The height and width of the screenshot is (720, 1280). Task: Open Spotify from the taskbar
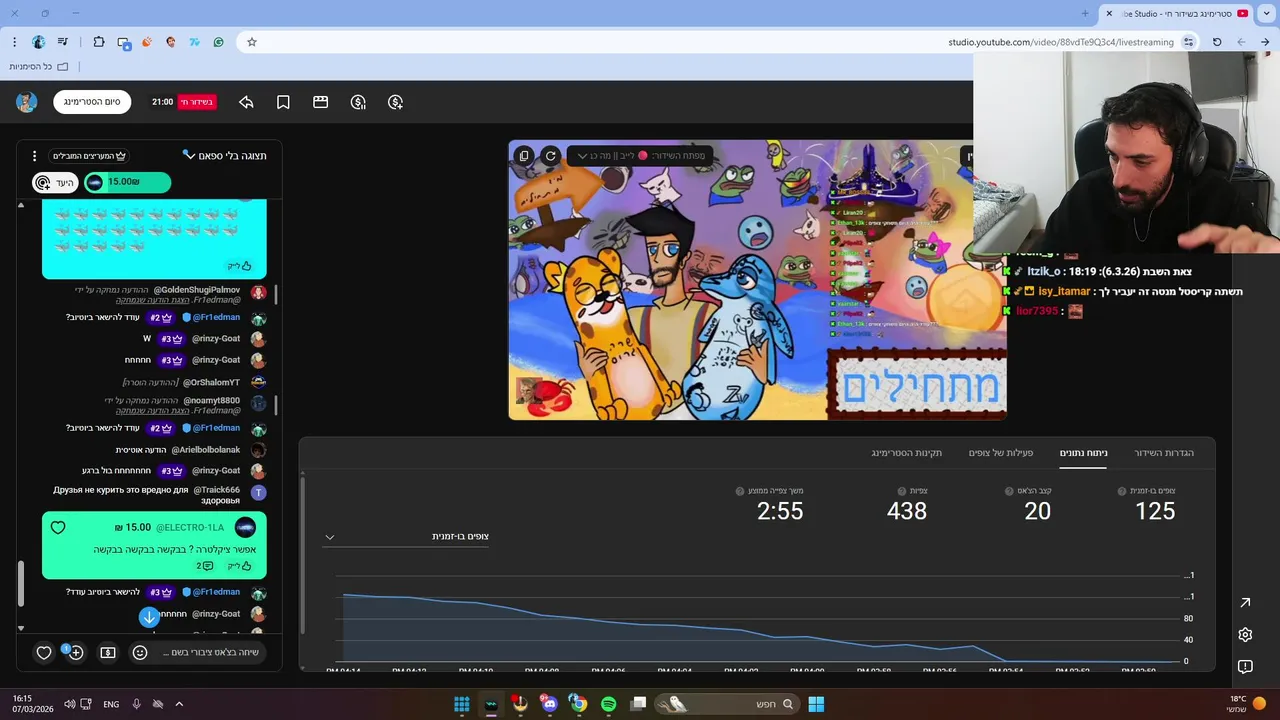point(608,704)
